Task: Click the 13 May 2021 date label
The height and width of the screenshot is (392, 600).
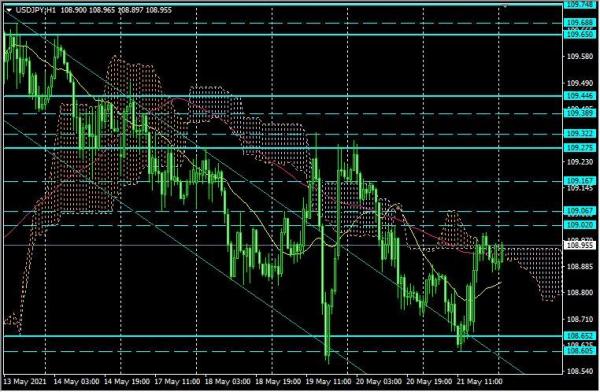Action: click(x=25, y=382)
